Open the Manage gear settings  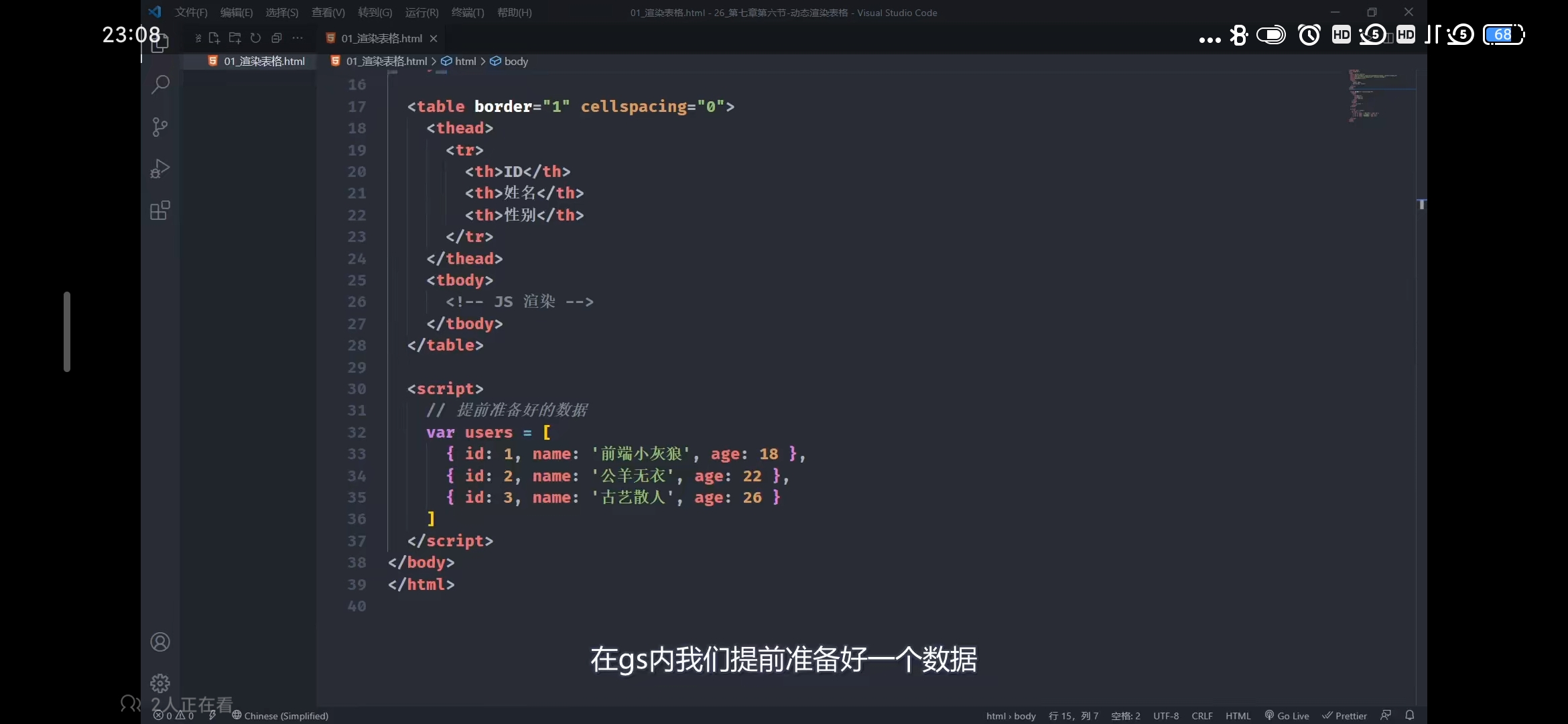160,683
